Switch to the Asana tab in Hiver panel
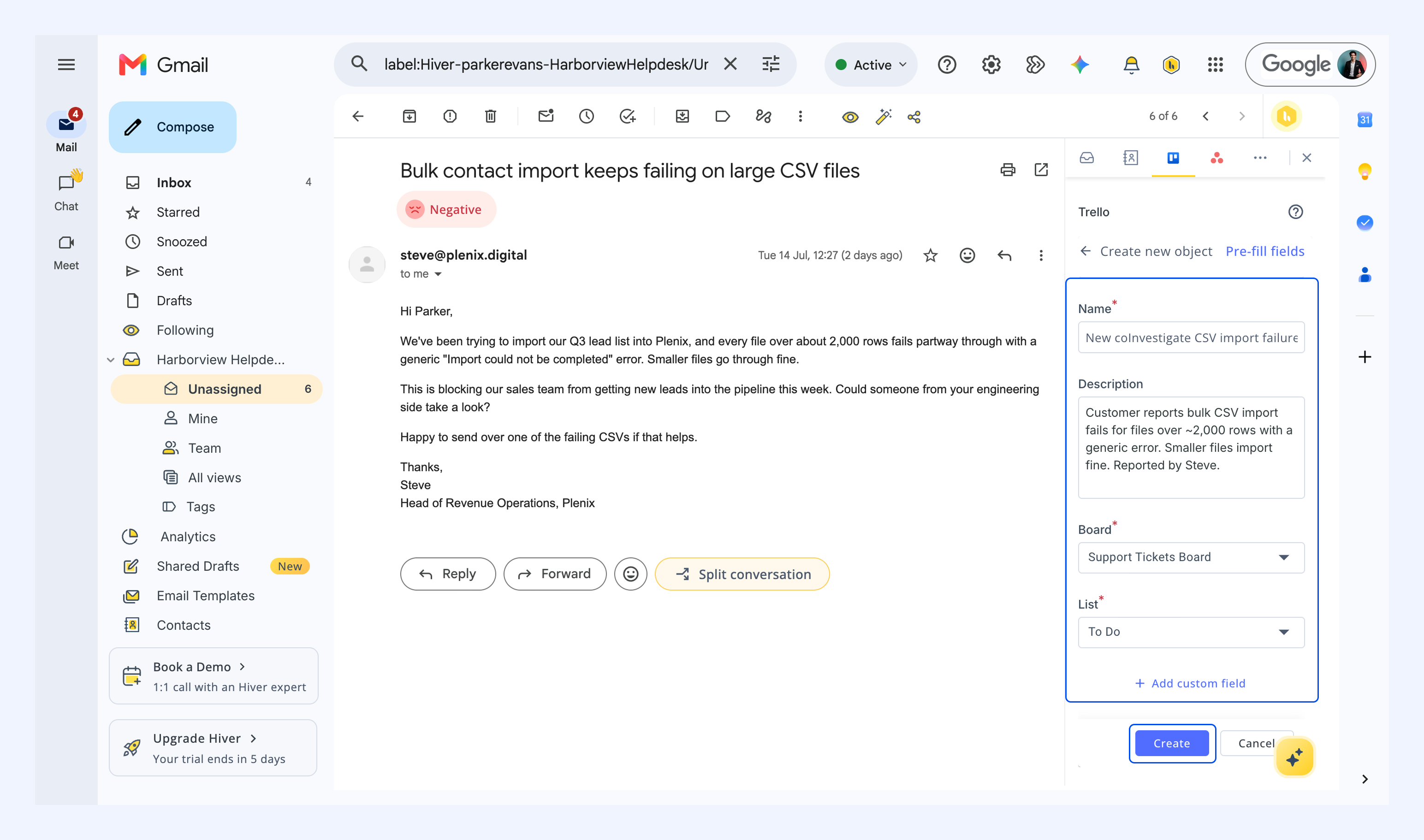This screenshot has width=1424, height=840. click(1217, 158)
